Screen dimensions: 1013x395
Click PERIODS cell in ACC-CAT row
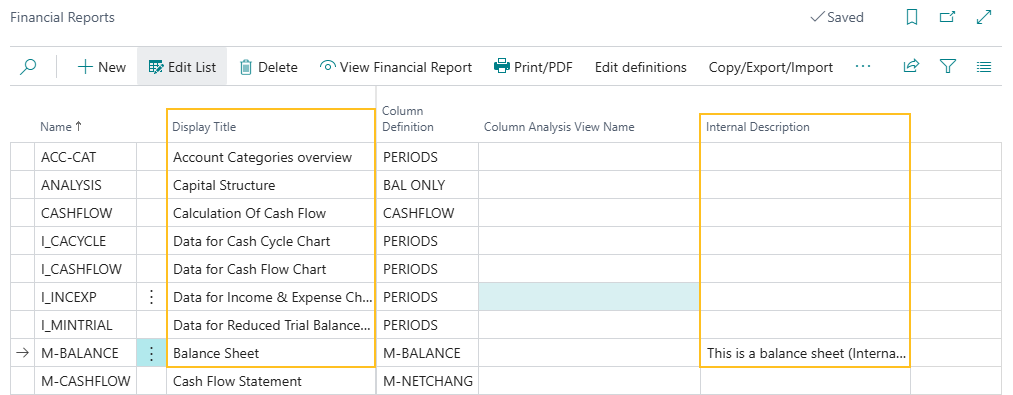(x=428, y=157)
